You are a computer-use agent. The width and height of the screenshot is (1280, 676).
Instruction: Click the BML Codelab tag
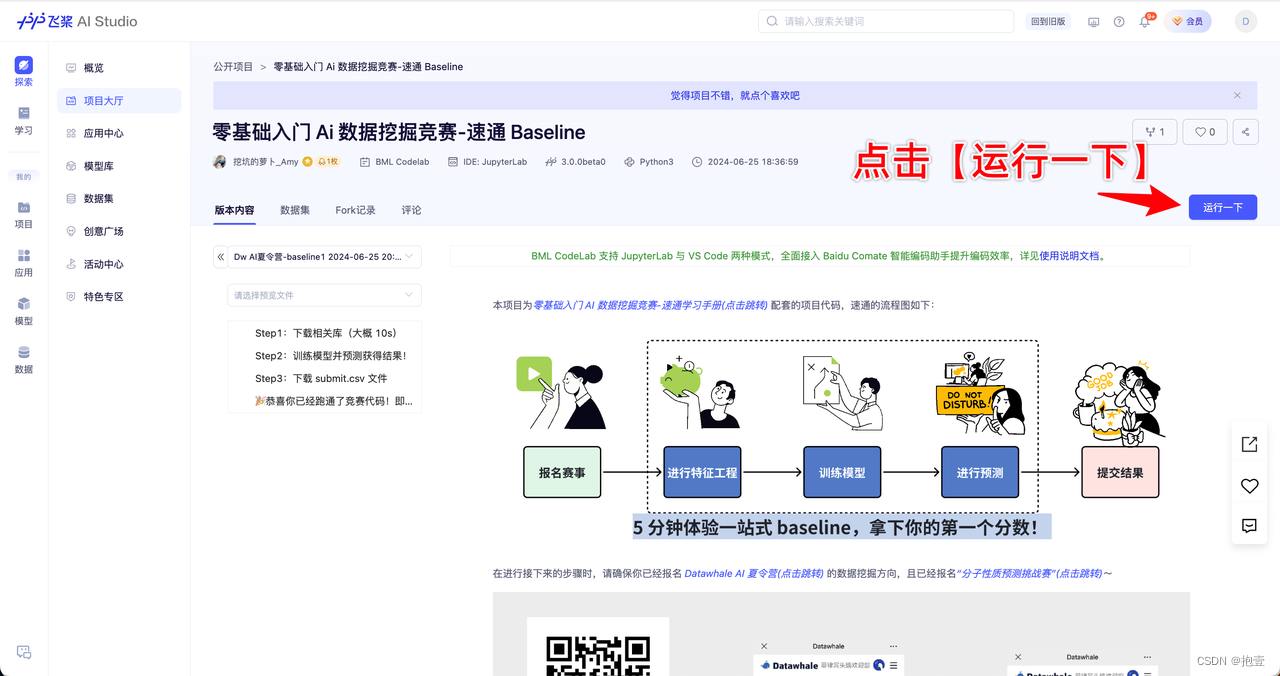click(395, 161)
